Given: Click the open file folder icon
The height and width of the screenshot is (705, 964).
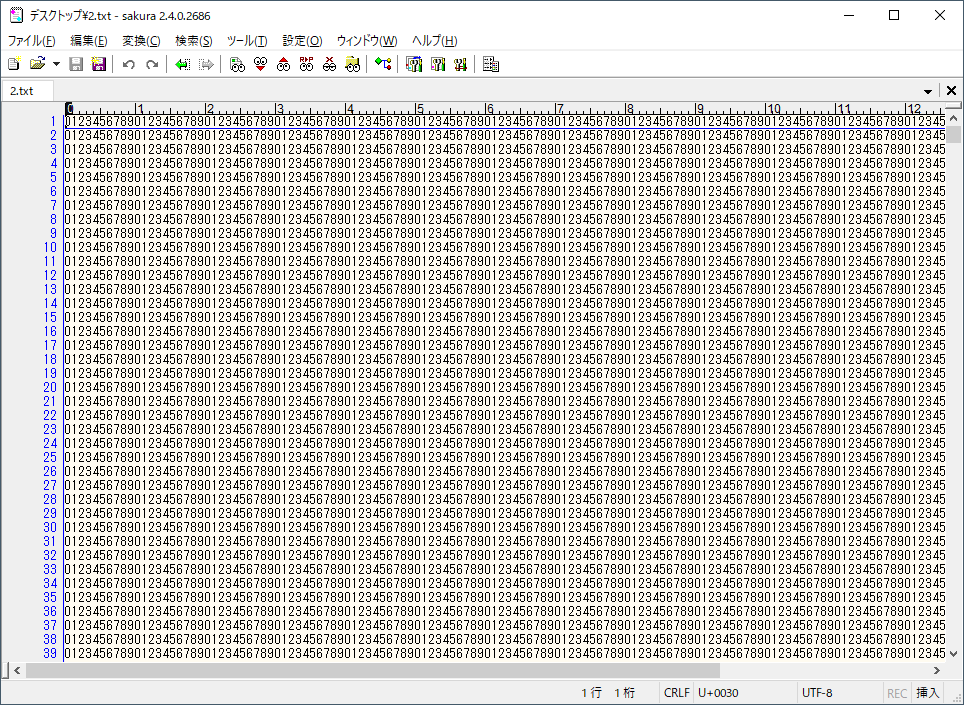Looking at the screenshot, I should tap(38, 64).
